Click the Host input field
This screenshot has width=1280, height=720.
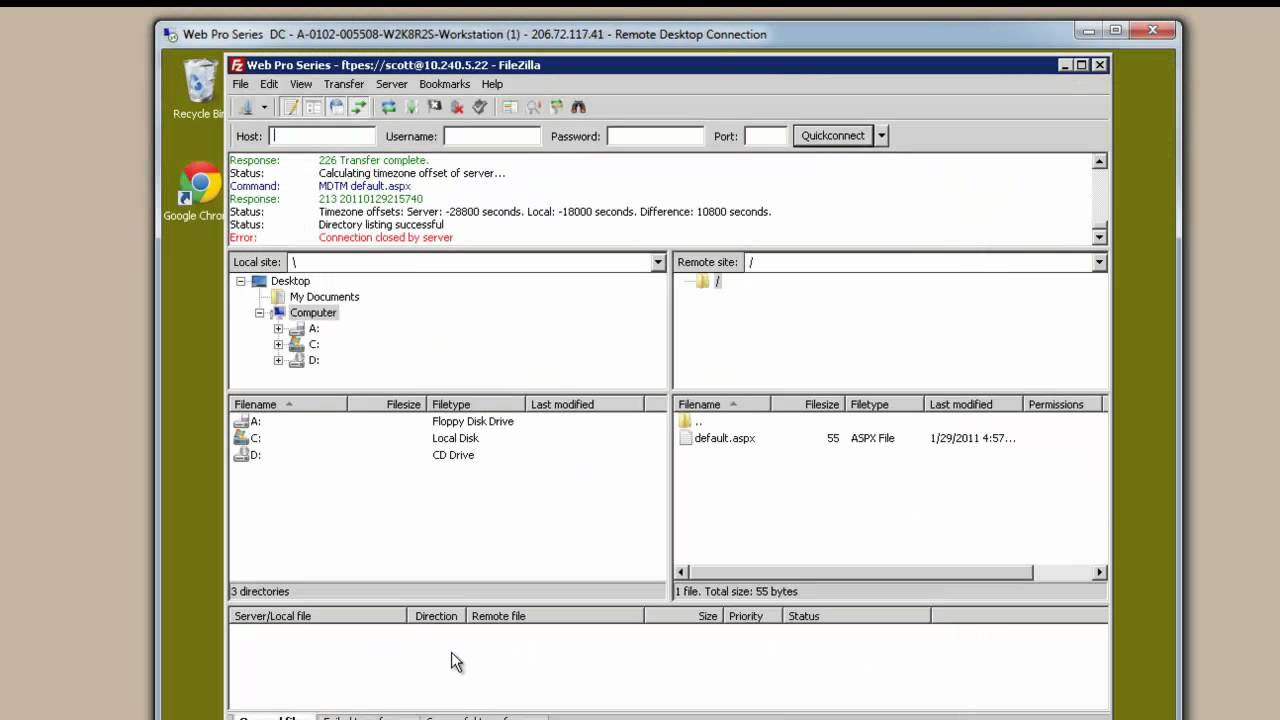point(322,136)
